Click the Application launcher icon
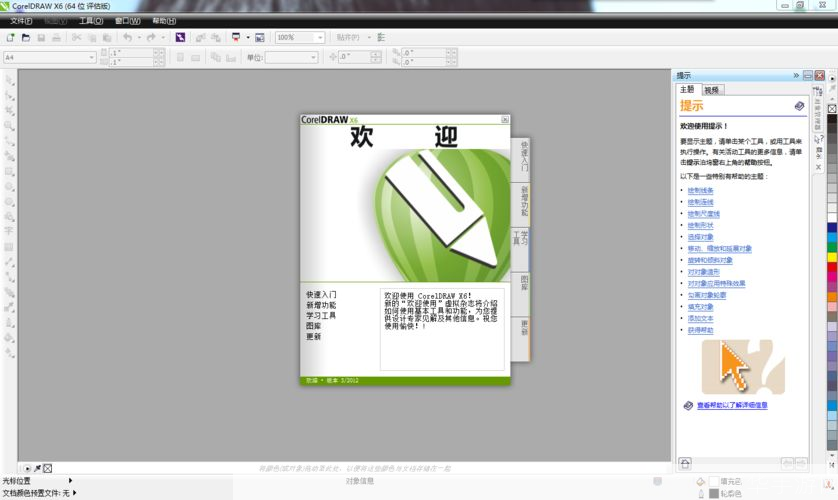Screen dimensions: 838x500 (x=236, y=37)
